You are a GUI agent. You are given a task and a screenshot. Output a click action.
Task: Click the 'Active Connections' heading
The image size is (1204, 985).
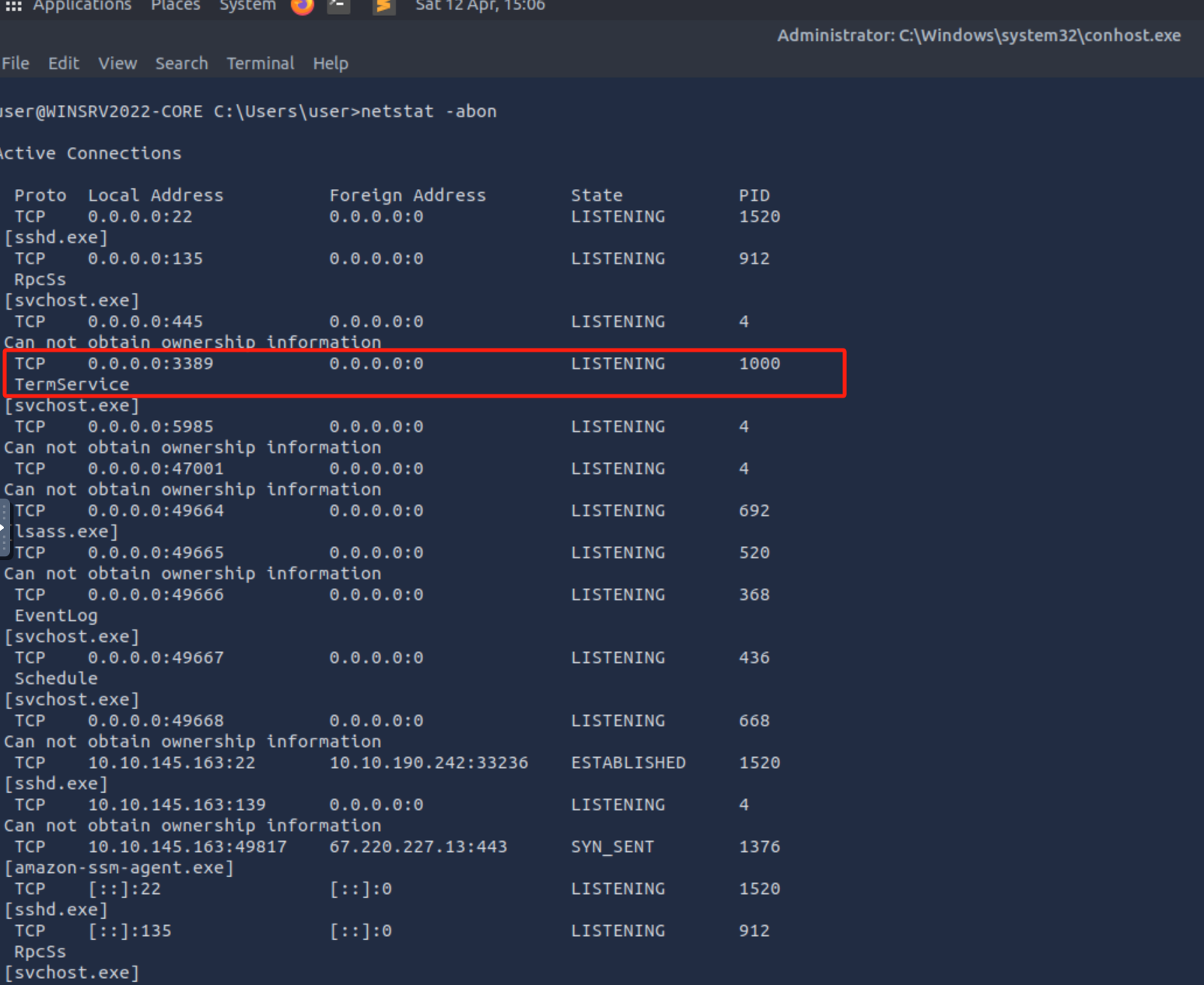[x=91, y=153]
